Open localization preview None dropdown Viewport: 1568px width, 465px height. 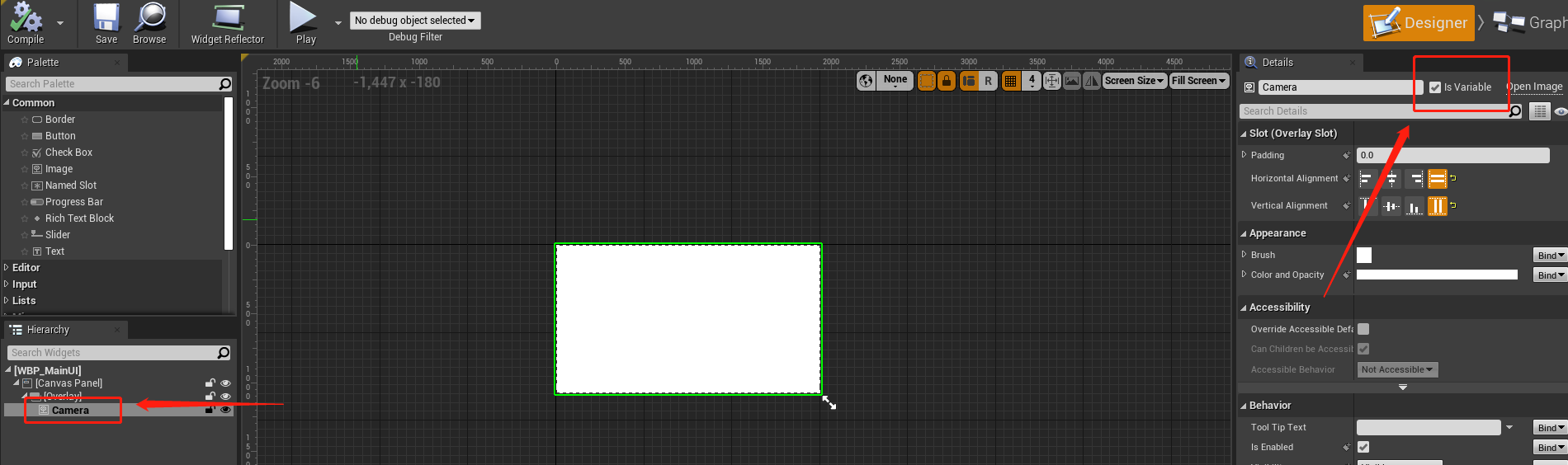coord(895,81)
